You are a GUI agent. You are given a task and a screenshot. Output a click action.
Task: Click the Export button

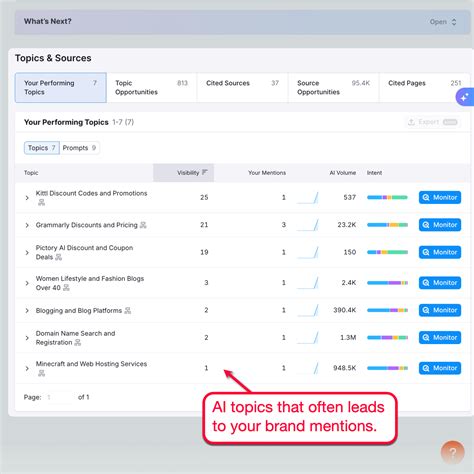tap(433, 122)
